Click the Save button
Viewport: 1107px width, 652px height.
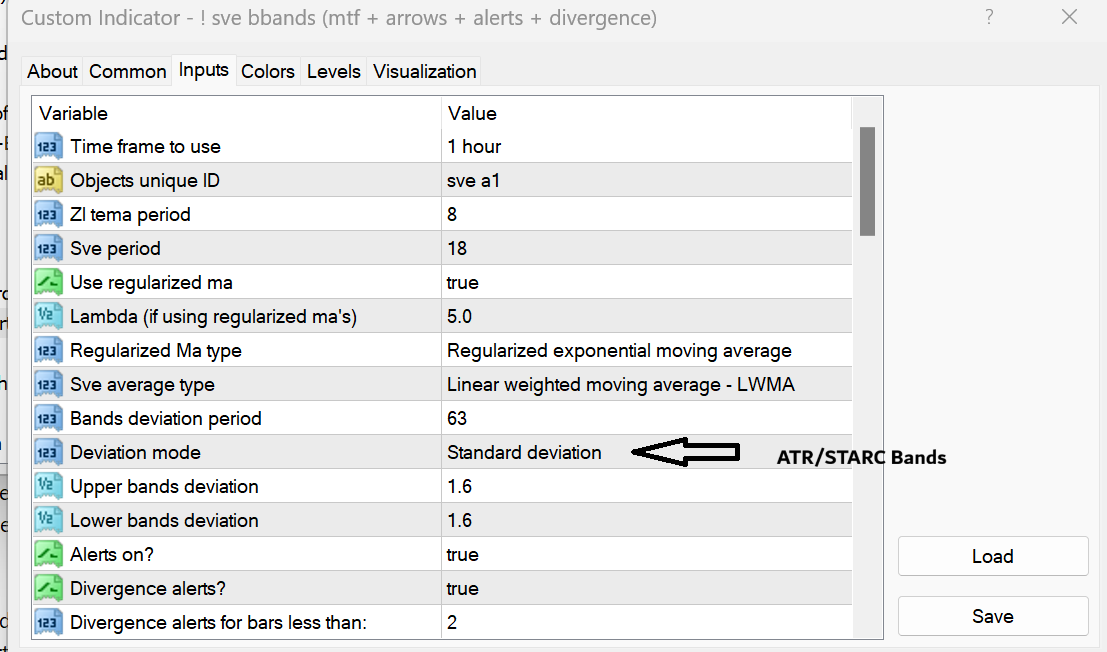click(992, 617)
